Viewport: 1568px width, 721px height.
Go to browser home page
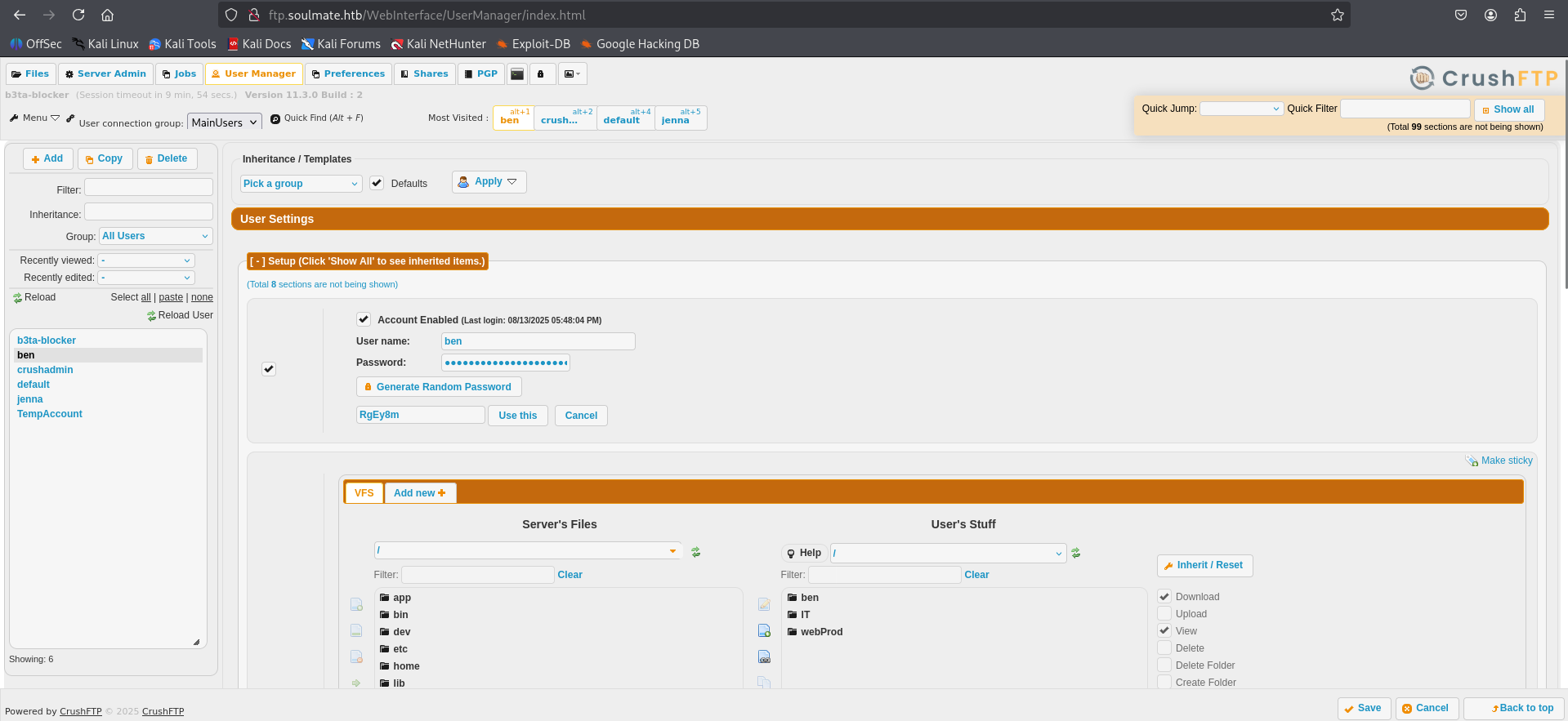tap(107, 15)
